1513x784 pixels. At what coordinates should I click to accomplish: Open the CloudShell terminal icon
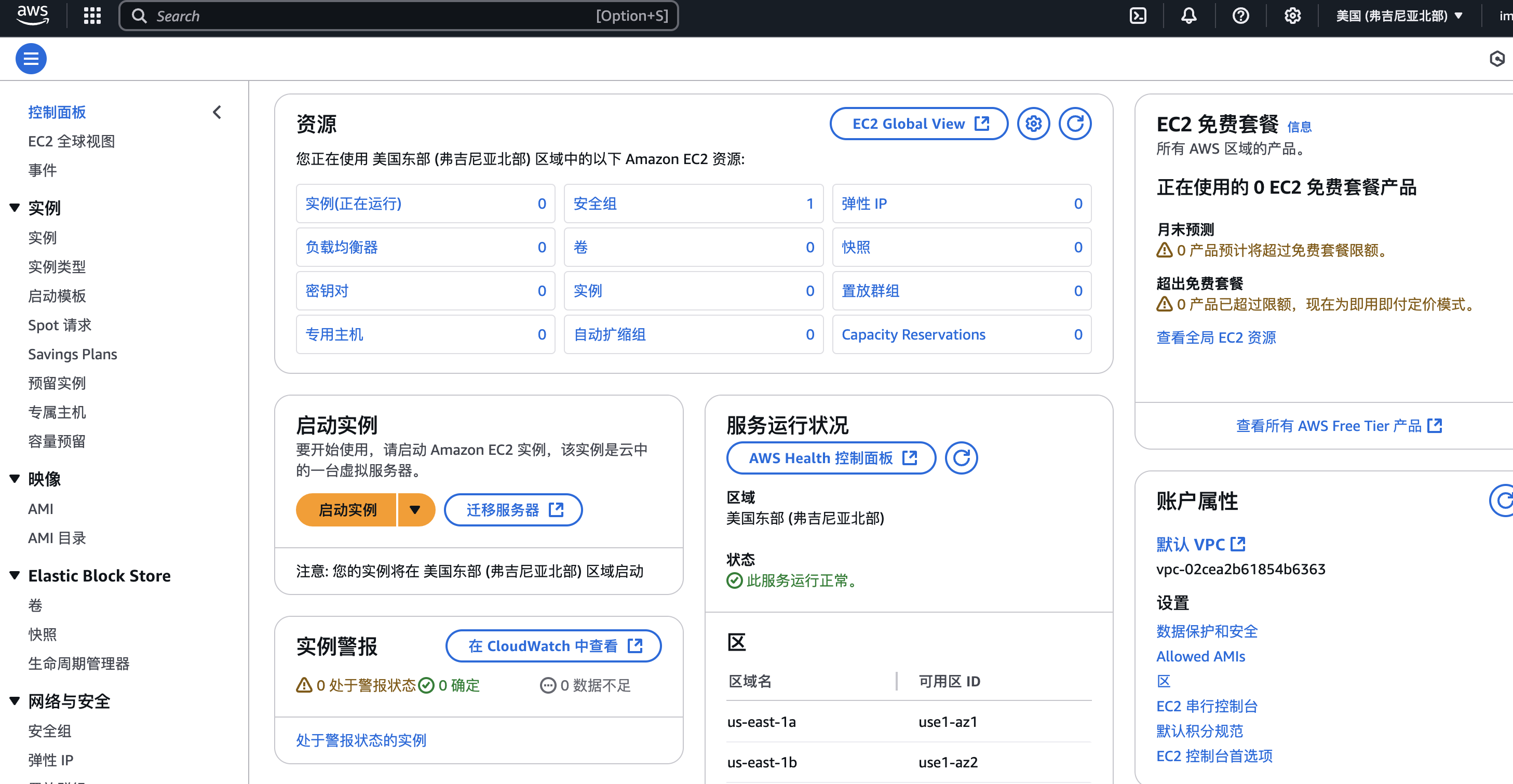pos(1138,16)
